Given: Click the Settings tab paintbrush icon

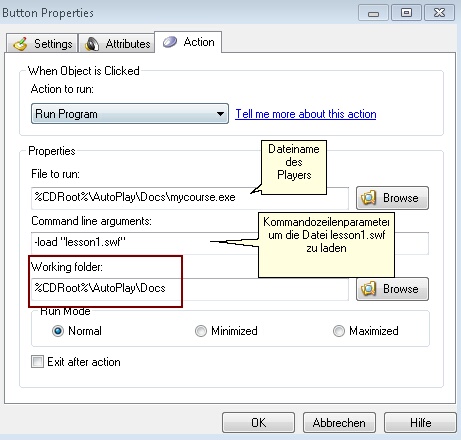Looking at the screenshot, I should point(21,44).
